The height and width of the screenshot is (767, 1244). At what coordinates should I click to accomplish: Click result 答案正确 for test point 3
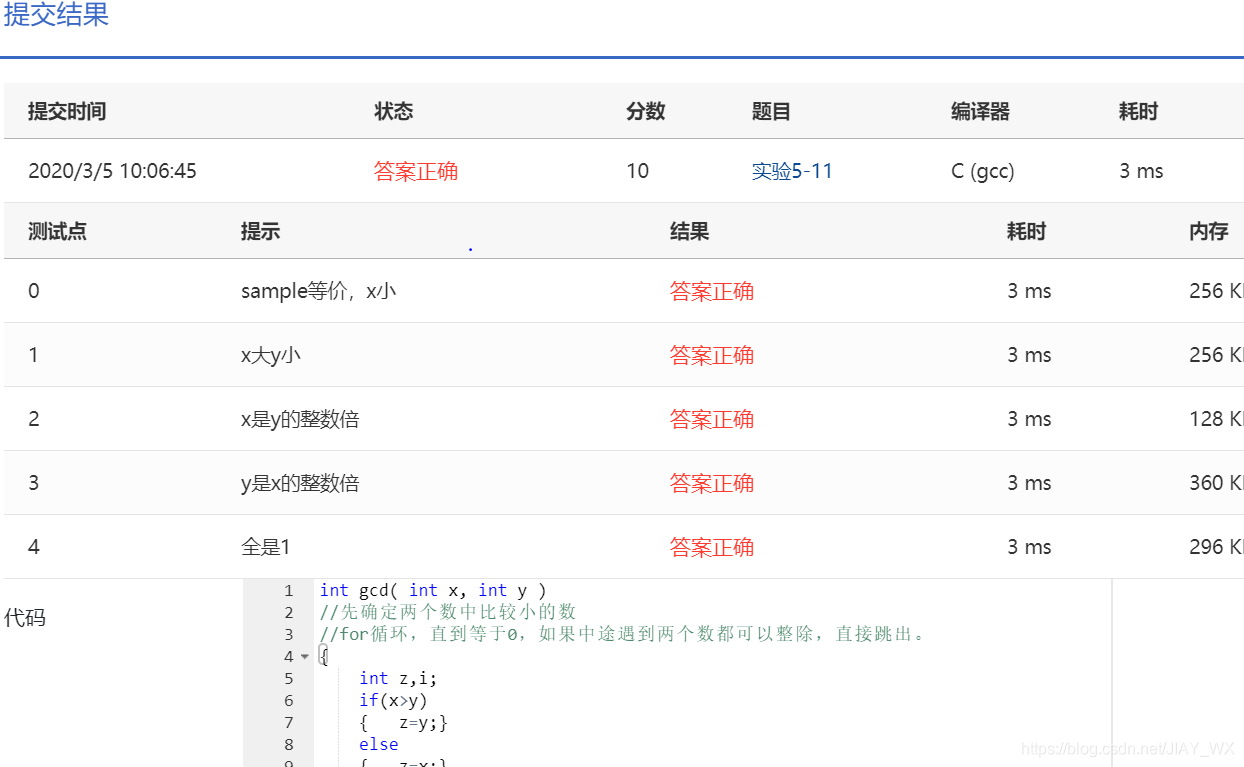point(712,483)
